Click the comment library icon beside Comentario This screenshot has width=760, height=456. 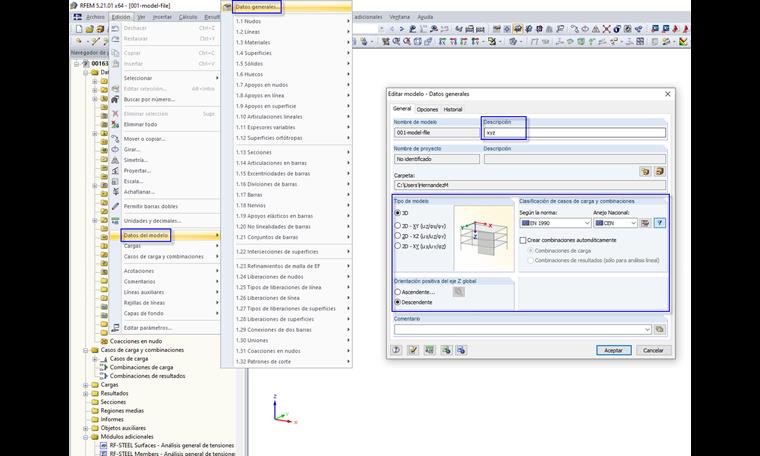tap(659, 330)
